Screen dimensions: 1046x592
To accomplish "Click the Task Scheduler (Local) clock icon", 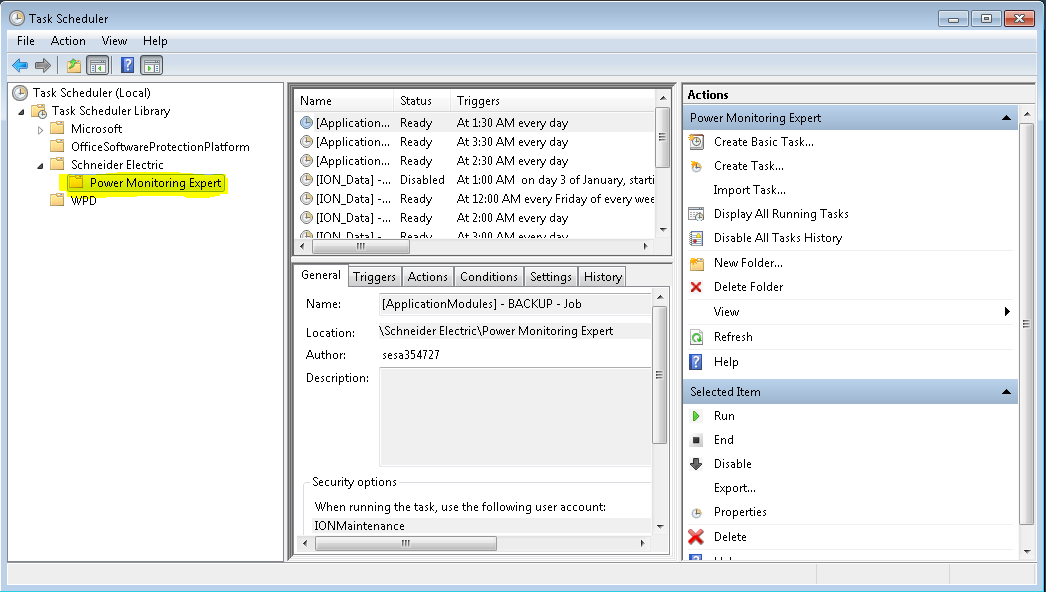I will [x=20, y=93].
